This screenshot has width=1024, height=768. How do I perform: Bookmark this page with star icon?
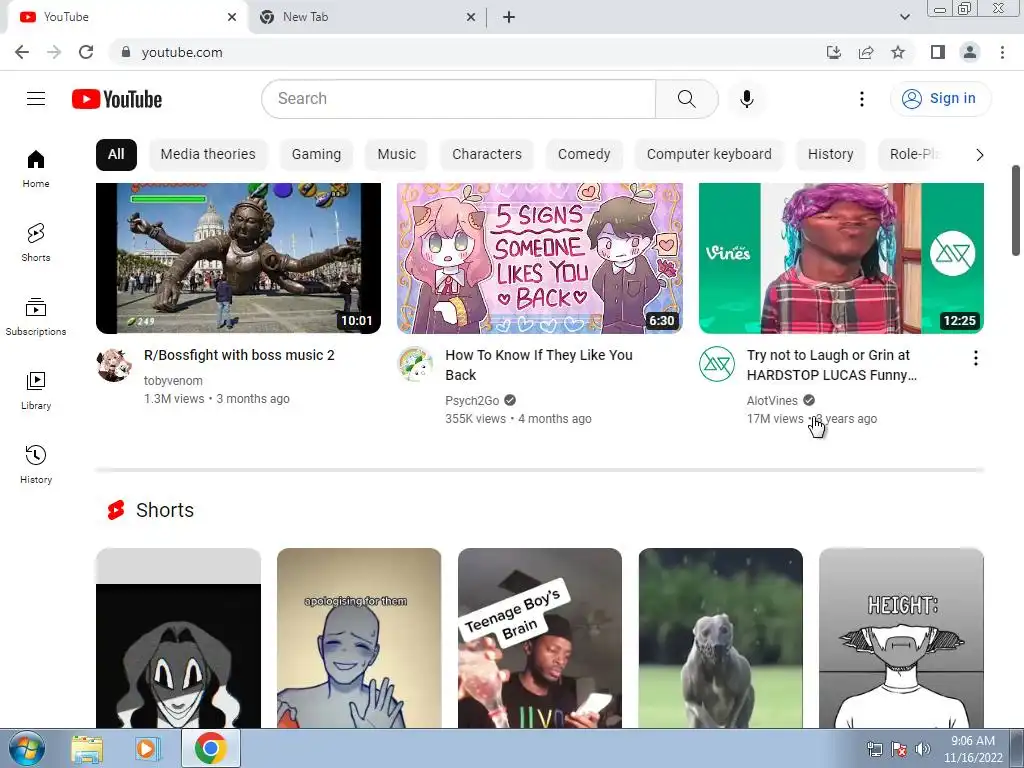click(x=898, y=52)
